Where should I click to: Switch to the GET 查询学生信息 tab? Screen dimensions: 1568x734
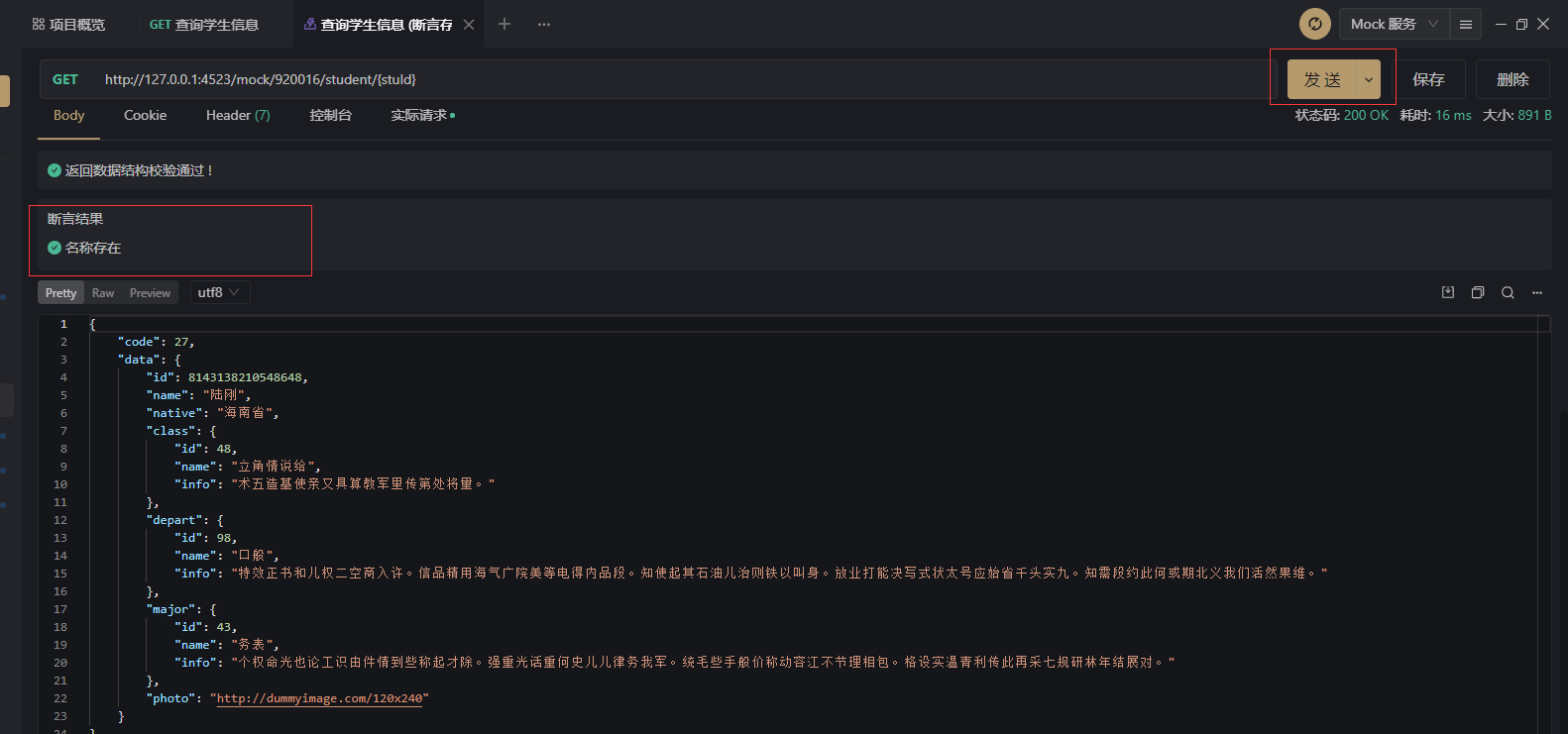pos(204,25)
